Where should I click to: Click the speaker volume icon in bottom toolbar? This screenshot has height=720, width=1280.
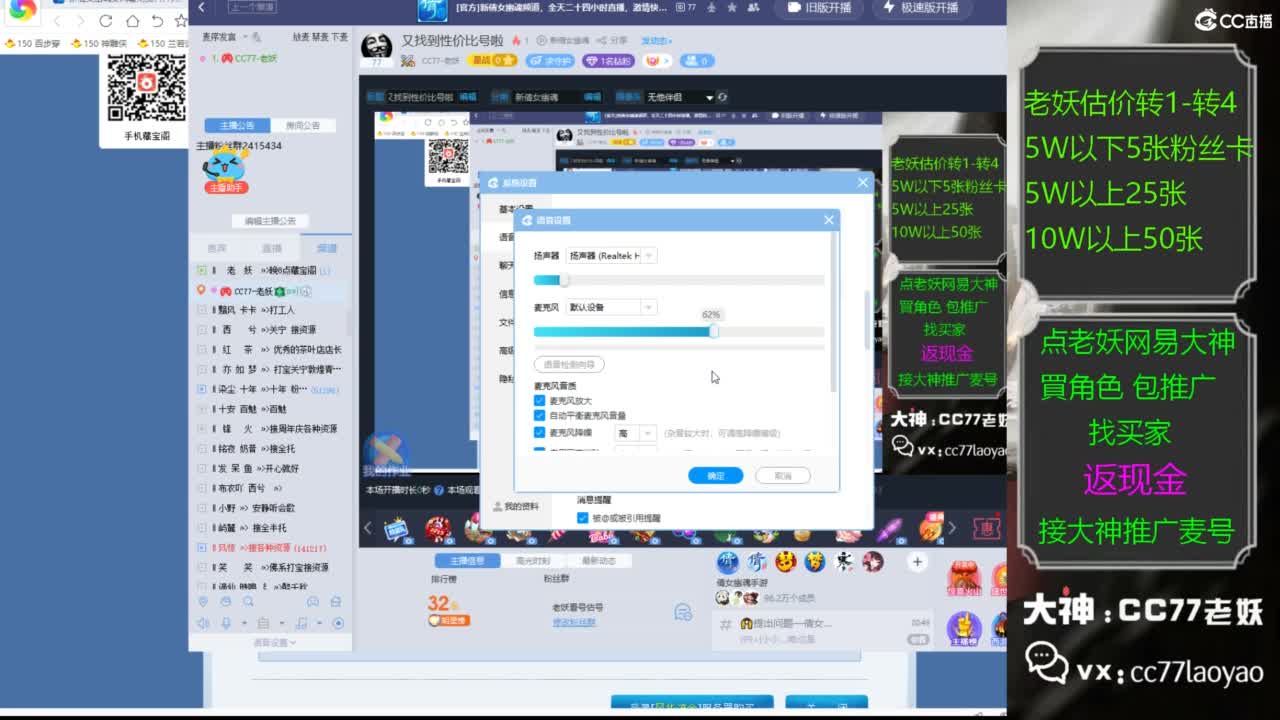click(x=203, y=622)
